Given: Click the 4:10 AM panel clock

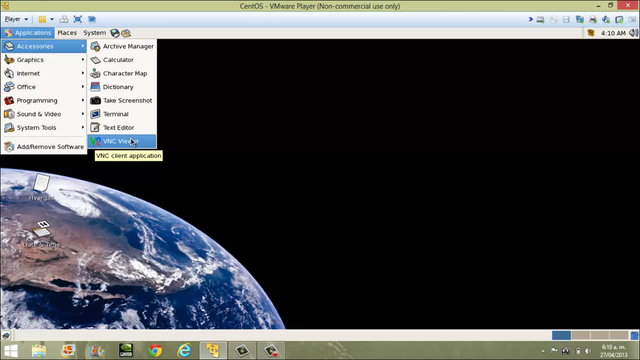Looking at the screenshot, I should [613, 33].
